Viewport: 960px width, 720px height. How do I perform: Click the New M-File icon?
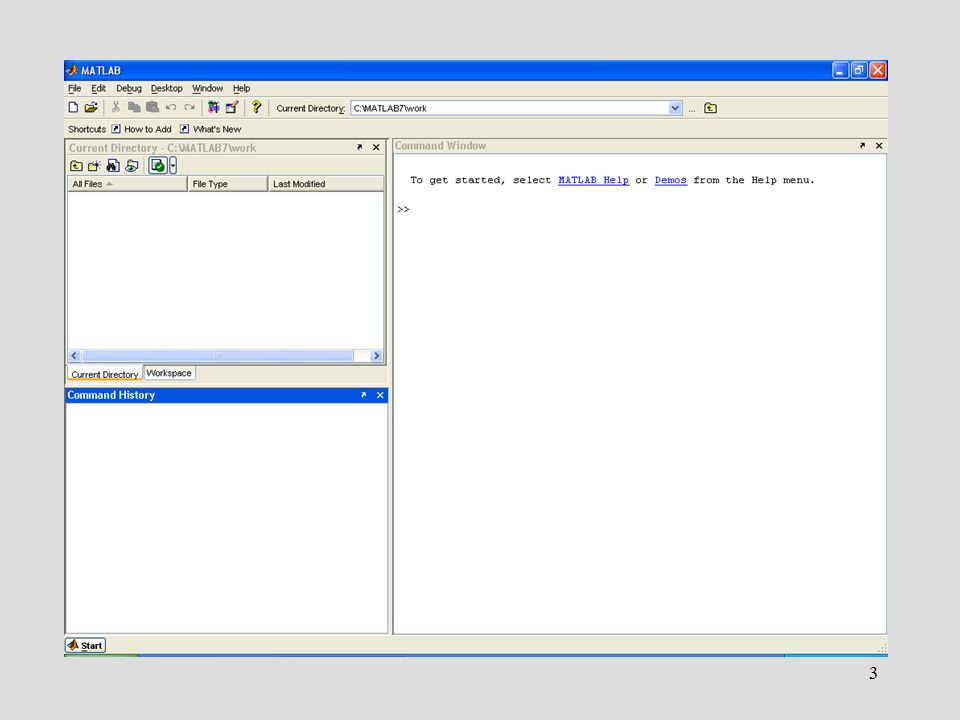click(x=73, y=108)
